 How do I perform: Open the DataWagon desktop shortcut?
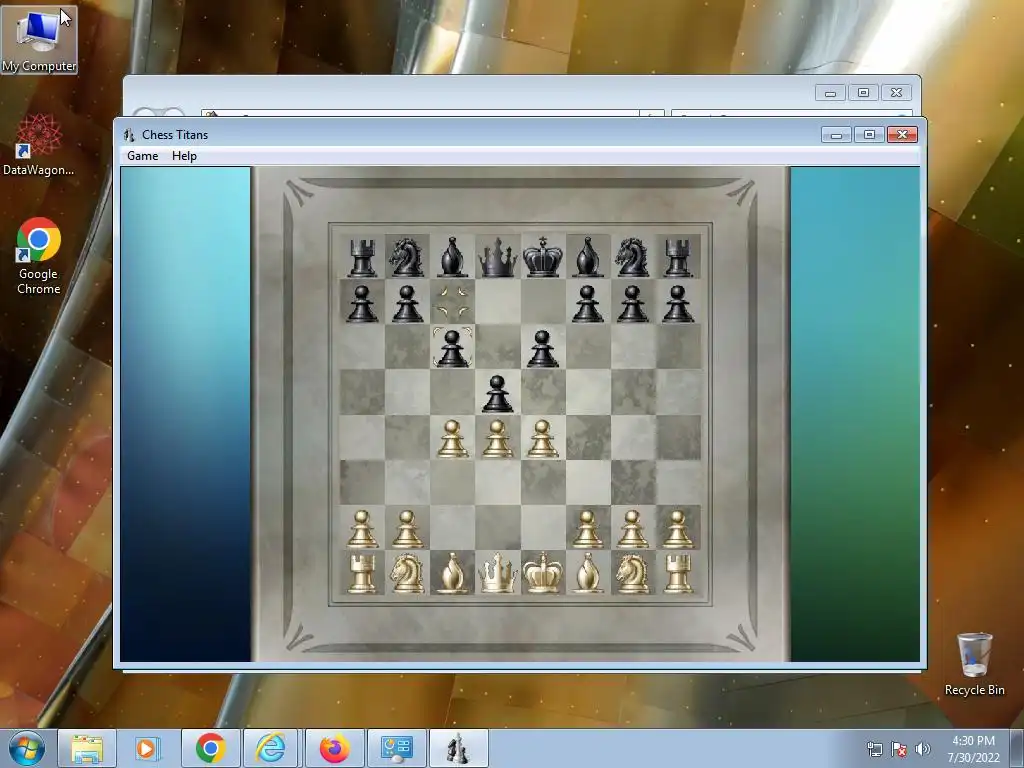[39, 145]
